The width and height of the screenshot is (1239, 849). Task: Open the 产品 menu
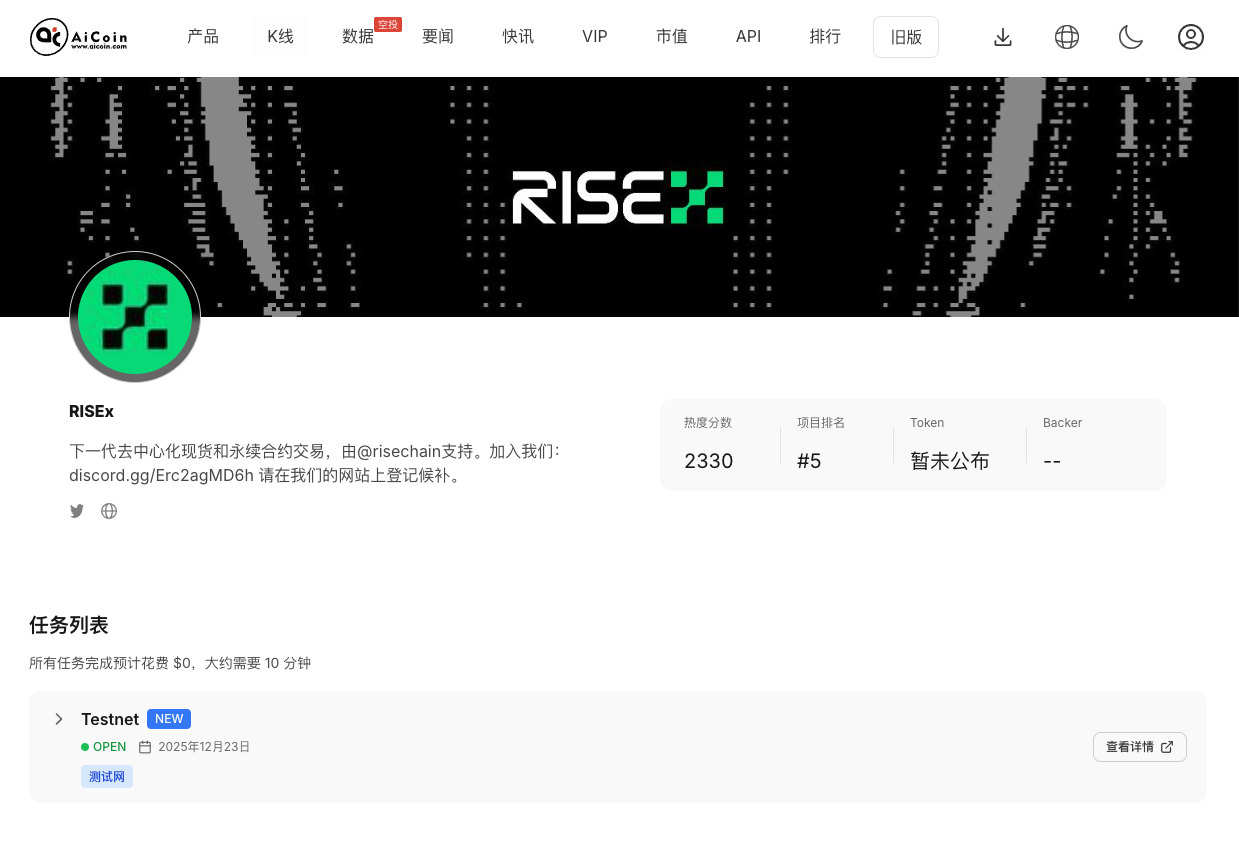pyautogui.click(x=203, y=37)
